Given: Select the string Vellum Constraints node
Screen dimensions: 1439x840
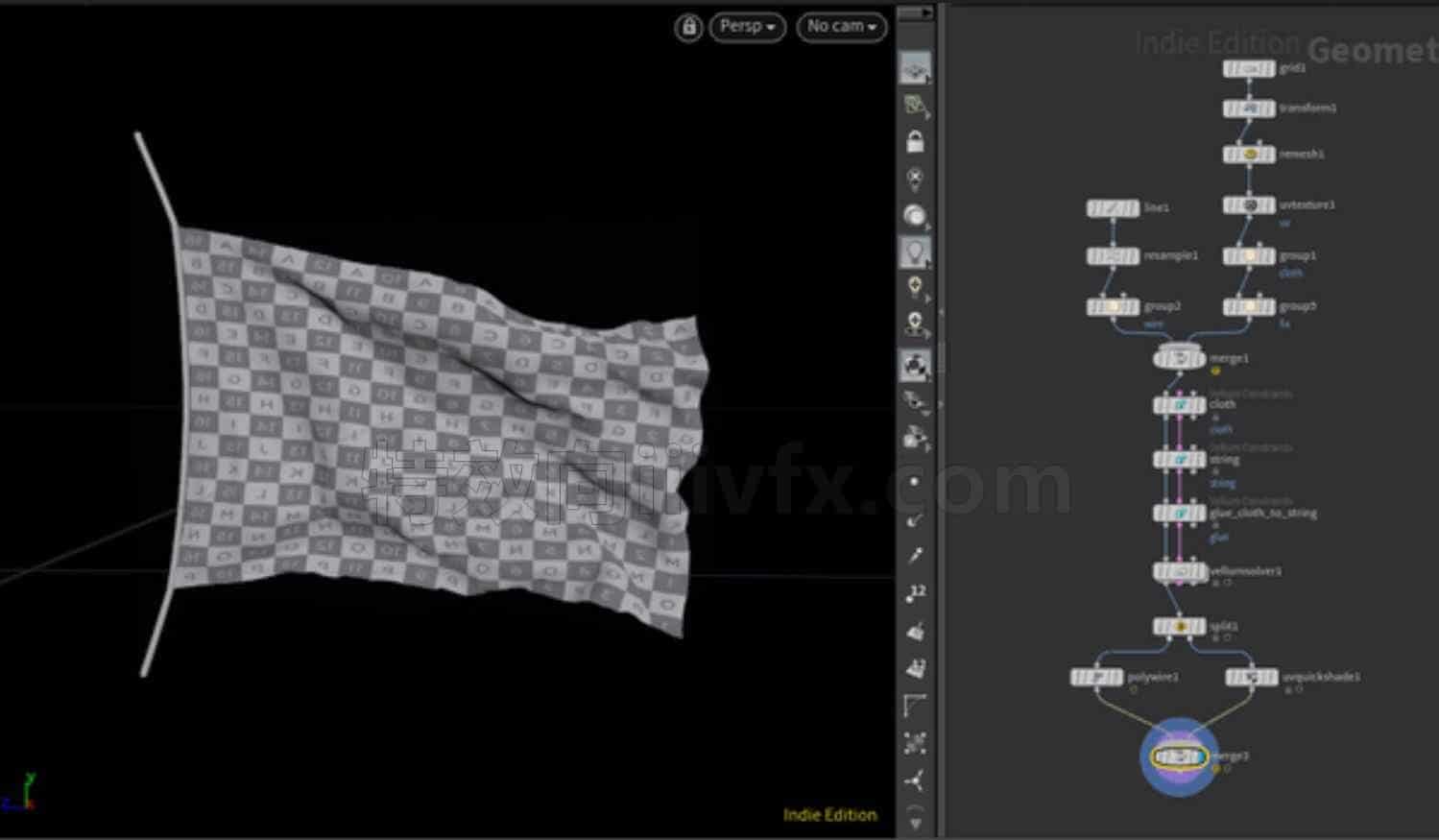Looking at the screenshot, I should (1179, 460).
